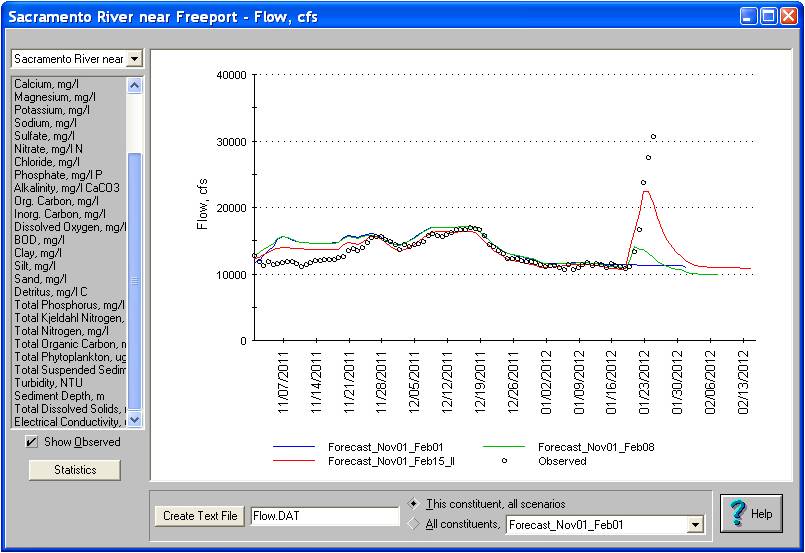Close the Sacramento River Flow window
805x553 pixels.
789,16
